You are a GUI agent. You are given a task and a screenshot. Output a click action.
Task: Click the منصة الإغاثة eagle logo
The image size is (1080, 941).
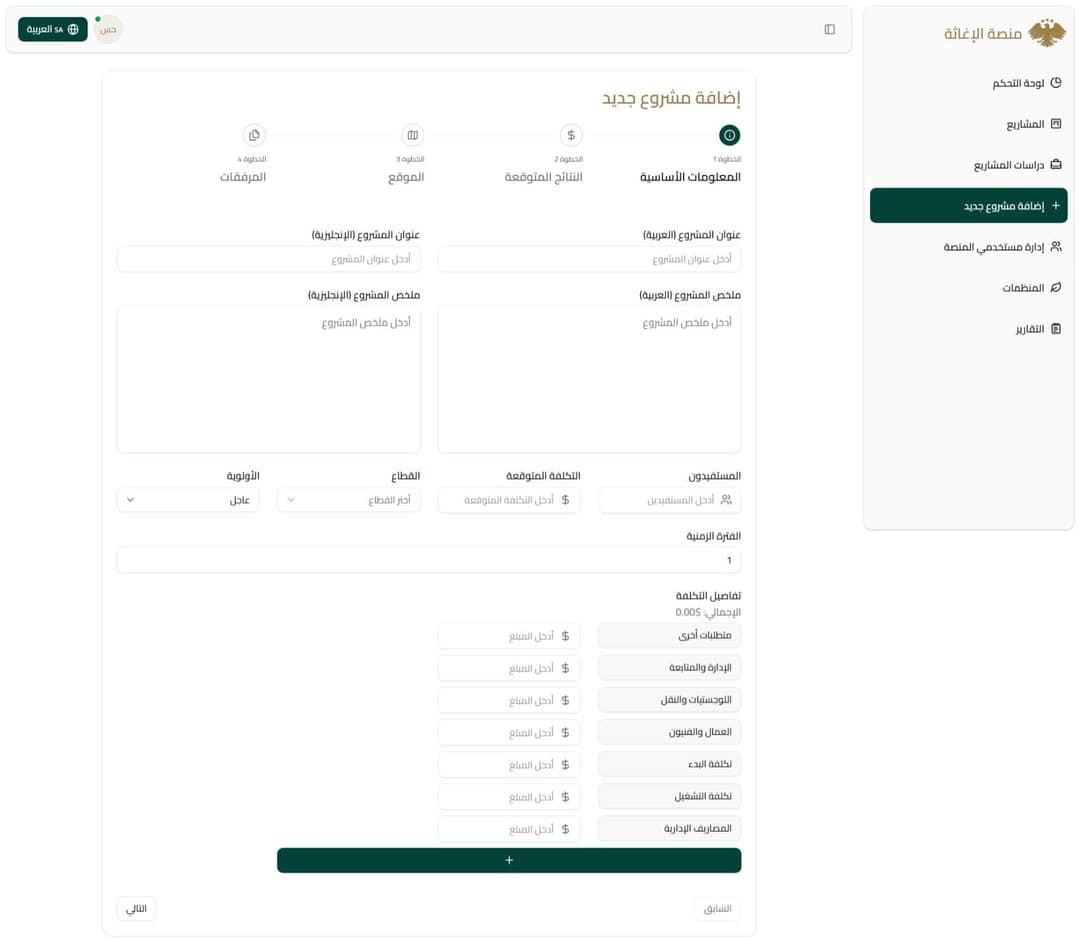tap(1044, 31)
